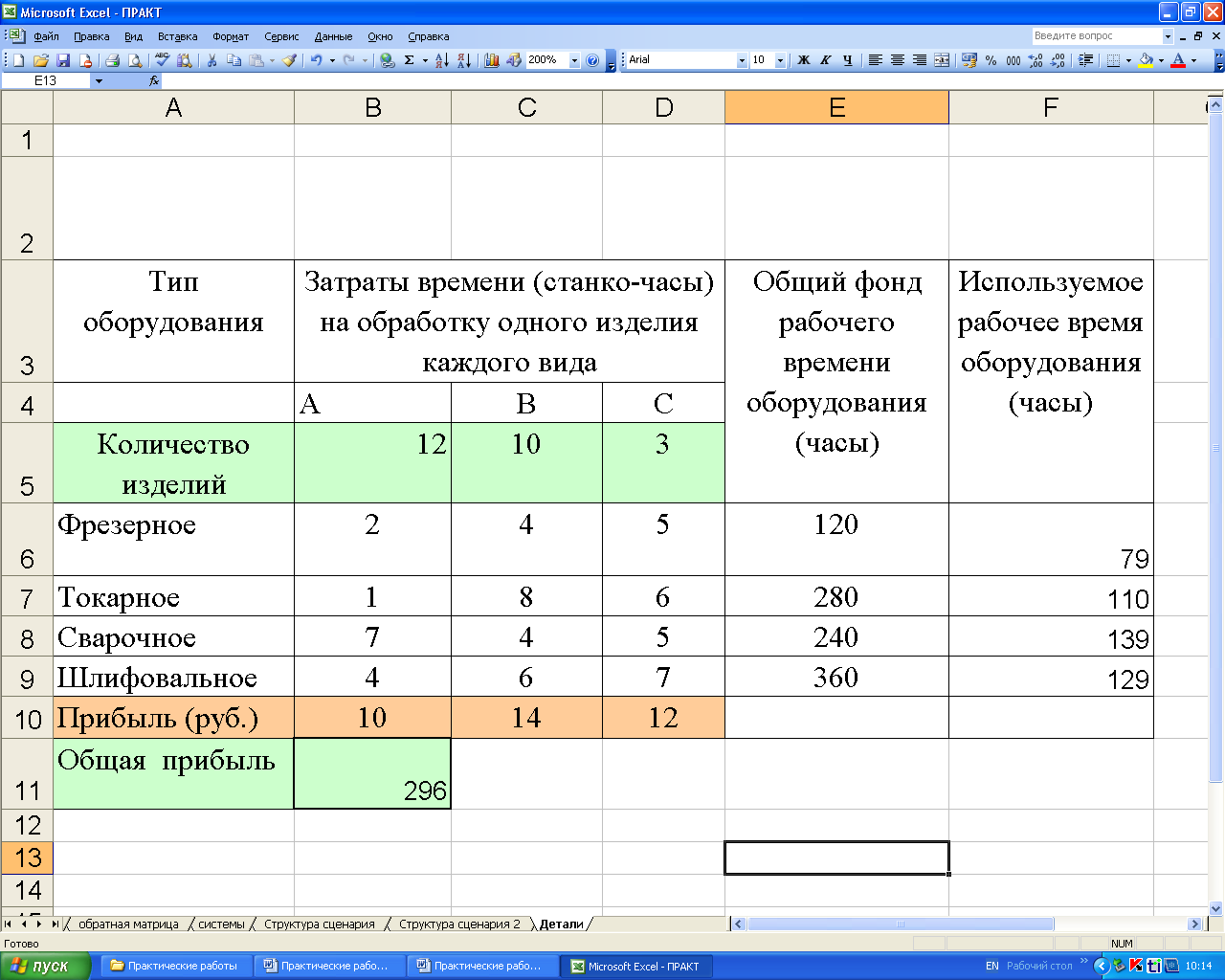Show the Drawing toolbar
The width and height of the screenshot is (1225, 980).
tap(515, 60)
